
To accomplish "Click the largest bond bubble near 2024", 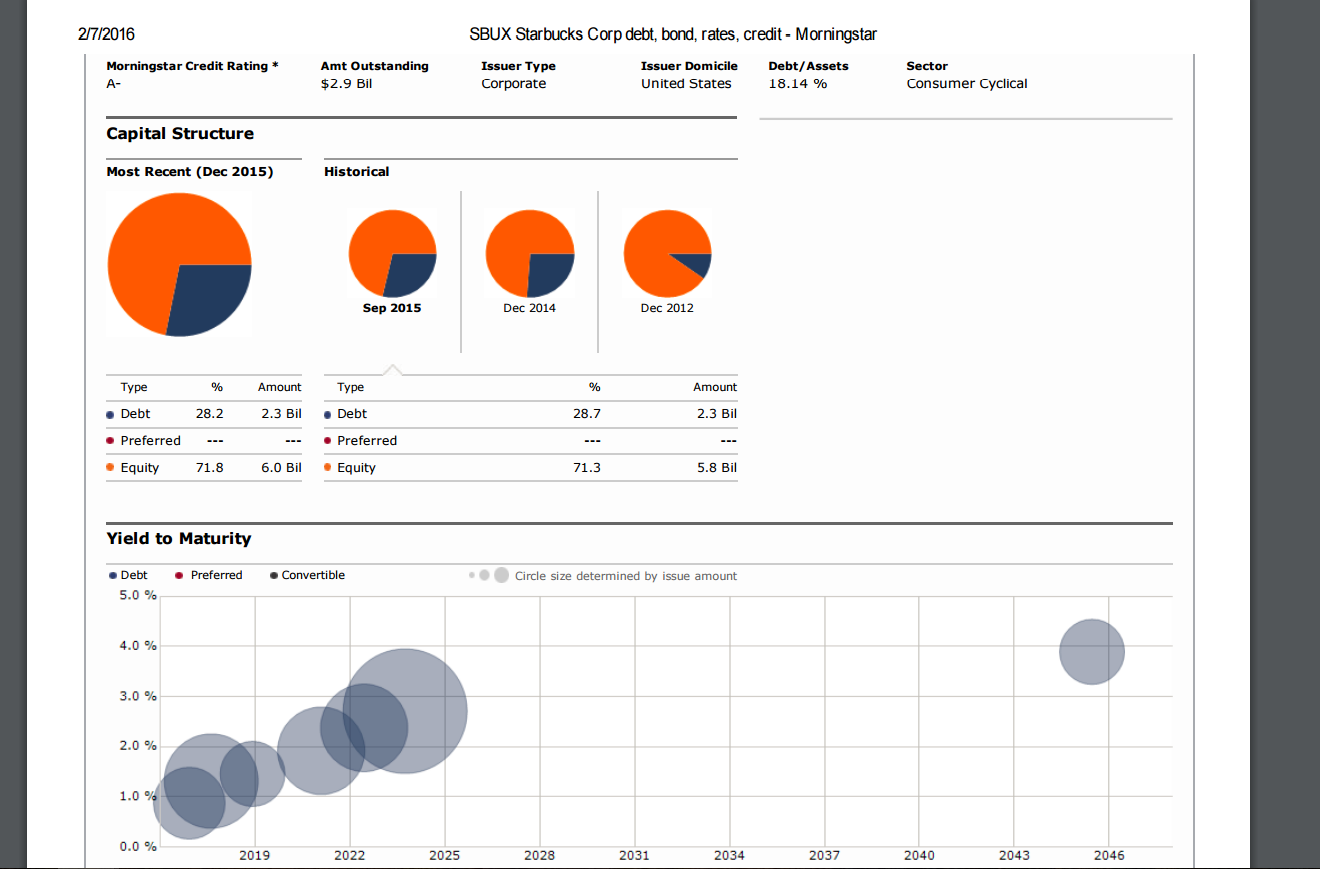I will click(405, 711).
